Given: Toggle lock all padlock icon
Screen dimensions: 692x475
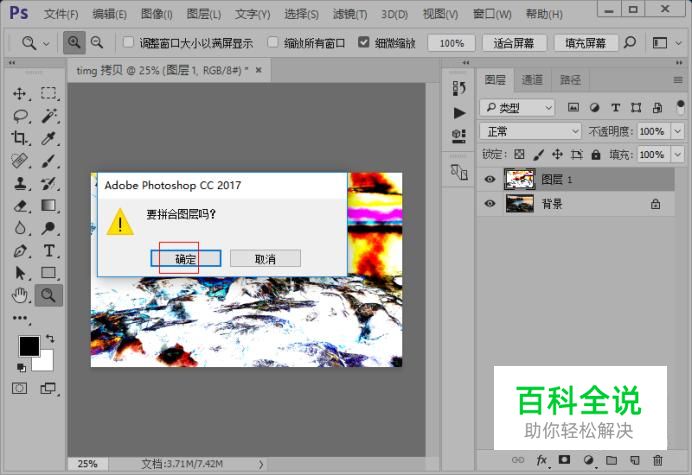Looking at the screenshot, I should 596,155.
